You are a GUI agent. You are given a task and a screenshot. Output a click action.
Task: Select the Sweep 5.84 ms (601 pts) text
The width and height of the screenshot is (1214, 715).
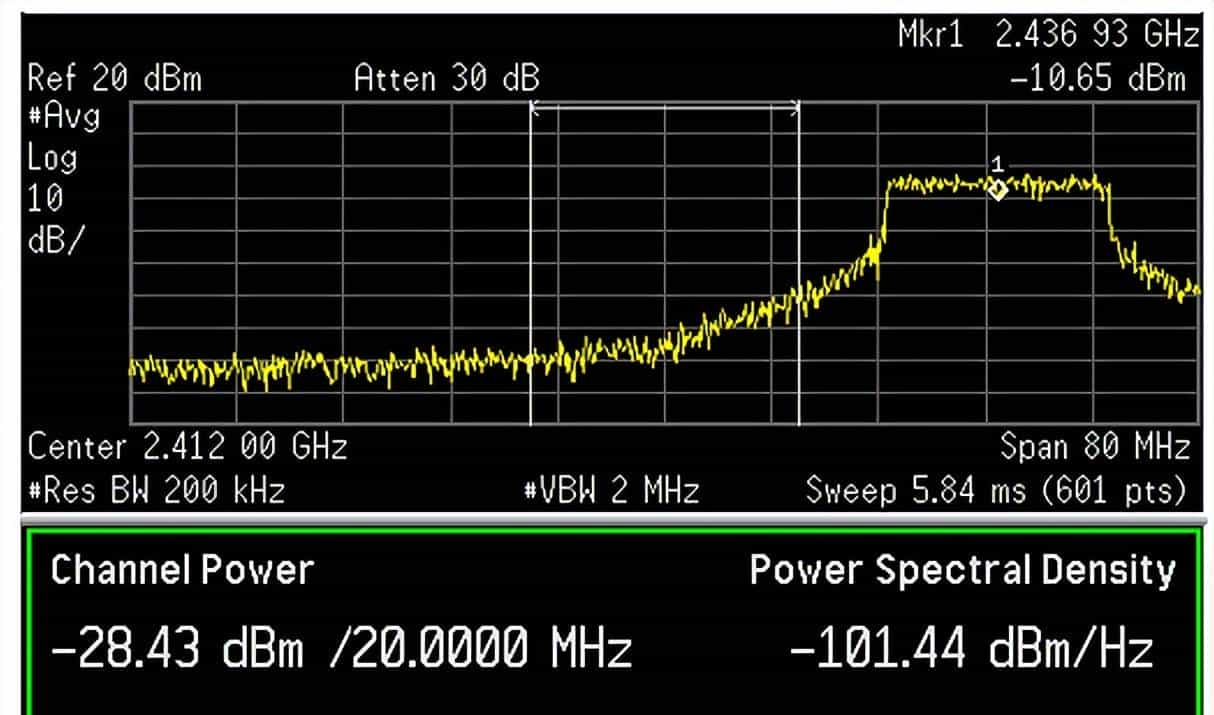[996, 490]
